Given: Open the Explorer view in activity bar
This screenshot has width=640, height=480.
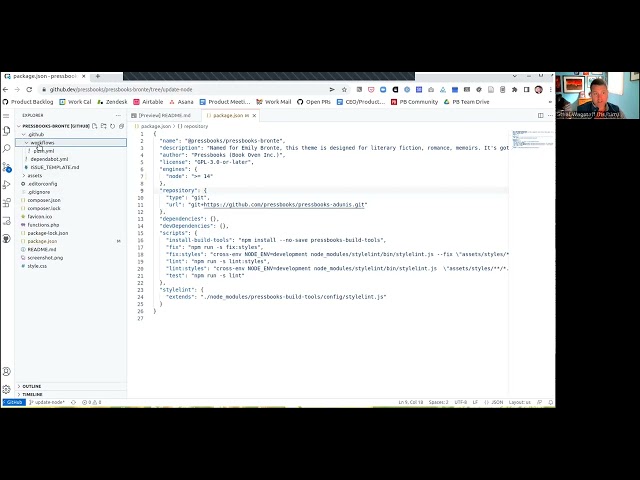Looking at the screenshot, I should pyautogui.click(x=7, y=131).
